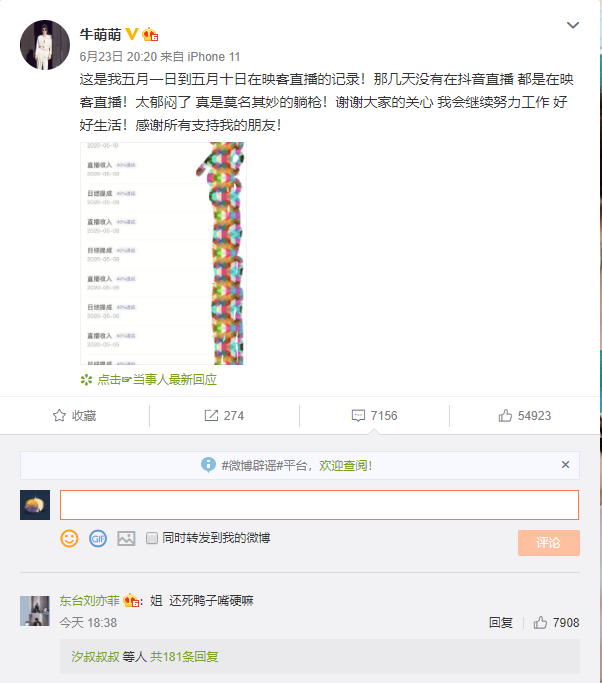
Task: Click the yellow V verified badge
Action: point(132,34)
